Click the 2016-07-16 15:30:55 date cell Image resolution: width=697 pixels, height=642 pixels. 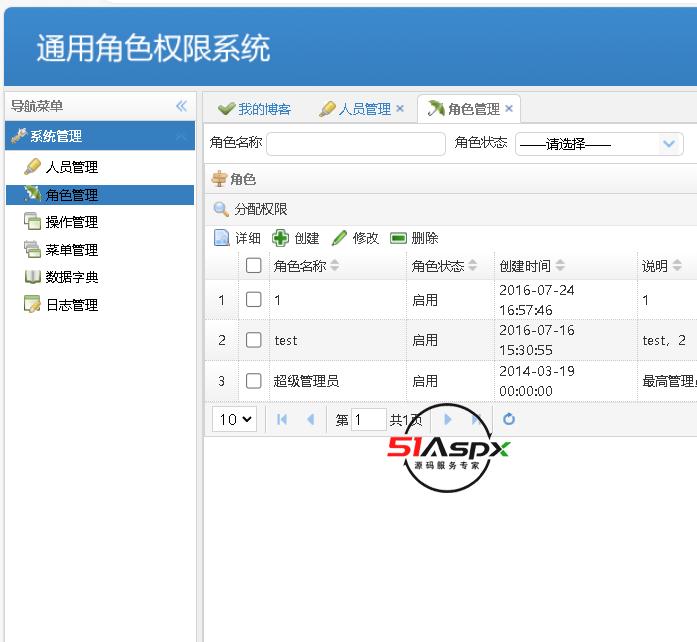565,340
